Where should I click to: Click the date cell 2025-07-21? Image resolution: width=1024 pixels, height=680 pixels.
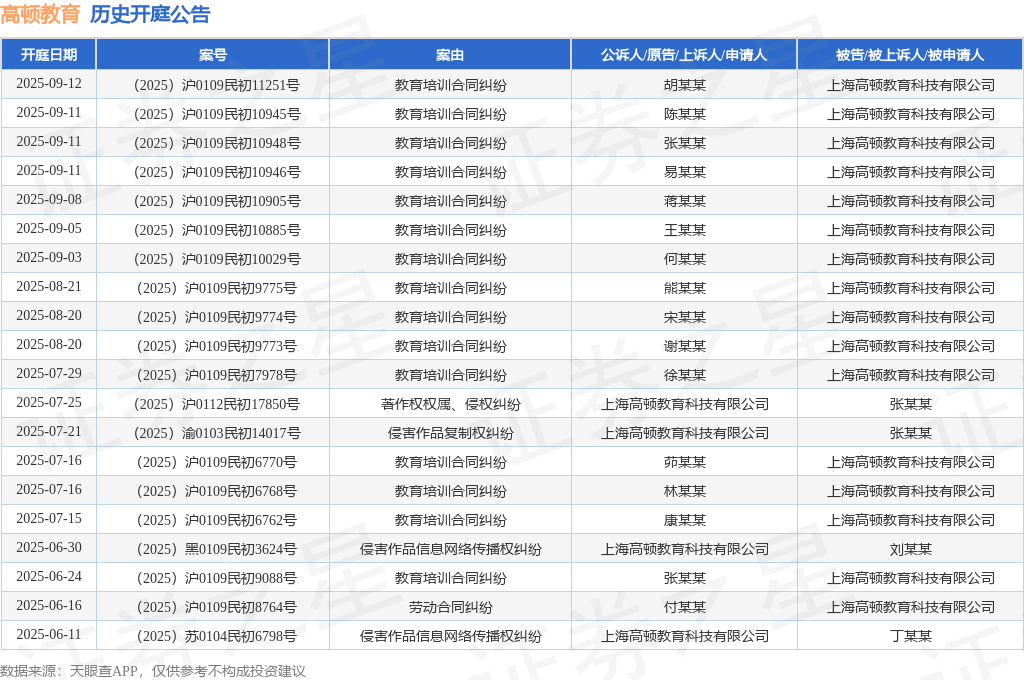[49, 432]
